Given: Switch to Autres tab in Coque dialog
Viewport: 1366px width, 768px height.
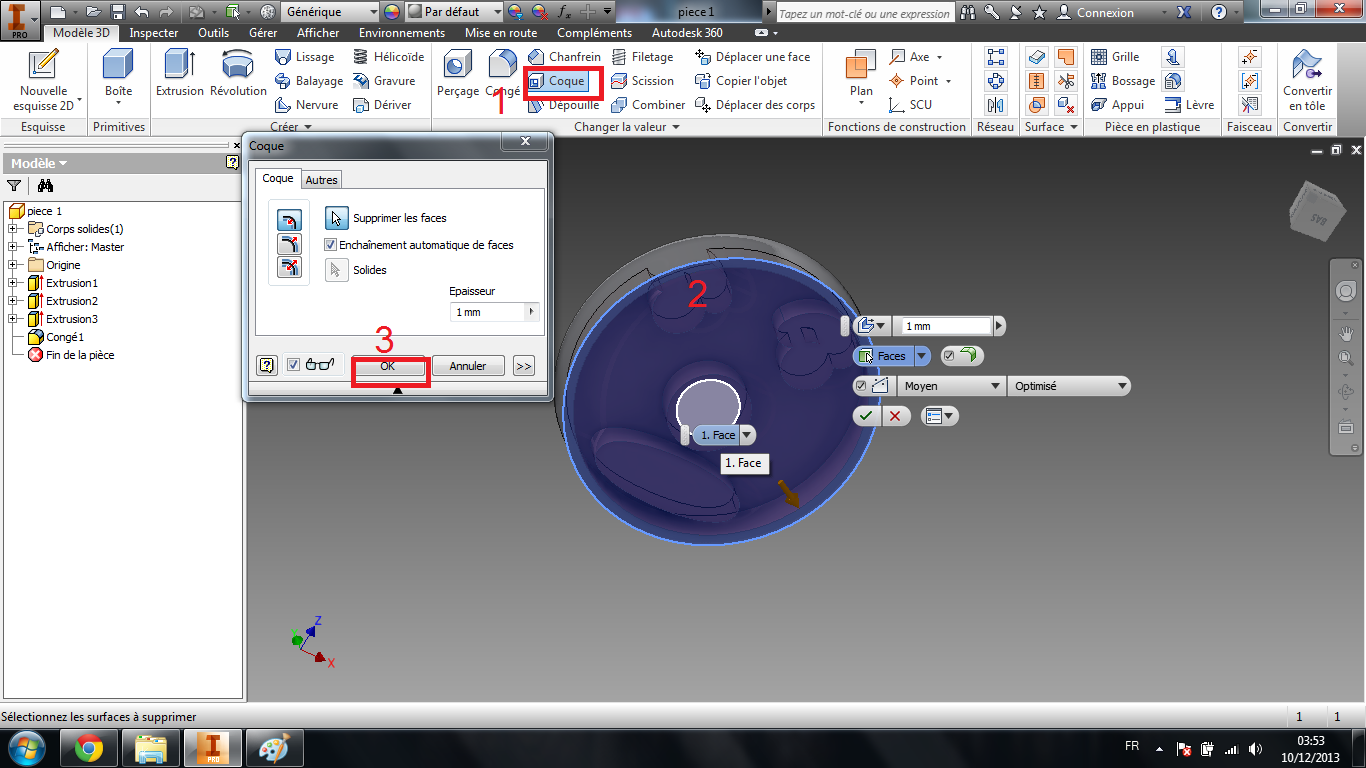Looking at the screenshot, I should point(321,180).
